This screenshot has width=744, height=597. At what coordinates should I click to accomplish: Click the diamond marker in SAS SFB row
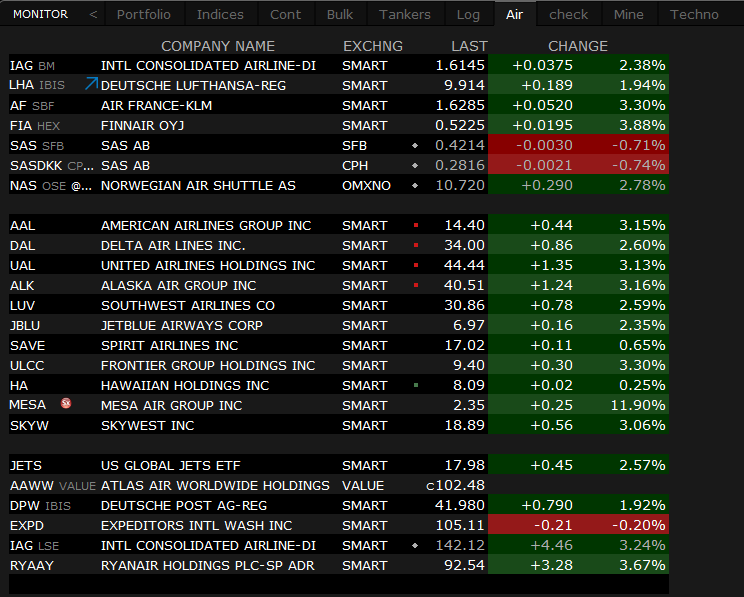click(415, 146)
